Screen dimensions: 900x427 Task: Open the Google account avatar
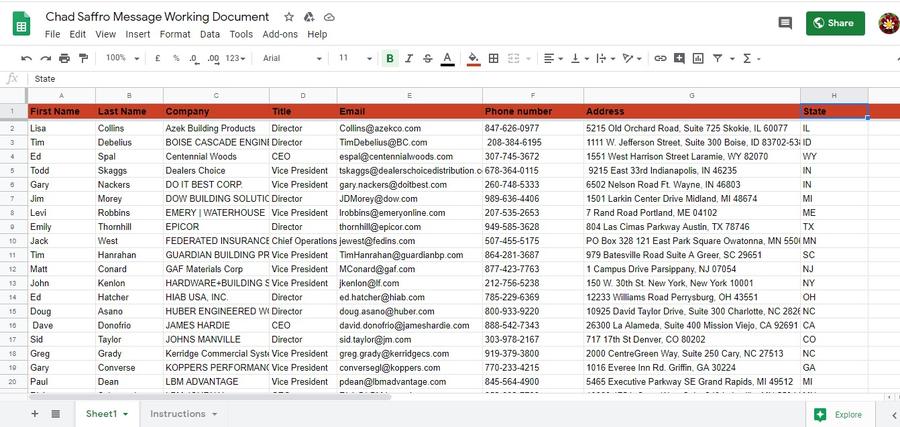pos(889,23)
